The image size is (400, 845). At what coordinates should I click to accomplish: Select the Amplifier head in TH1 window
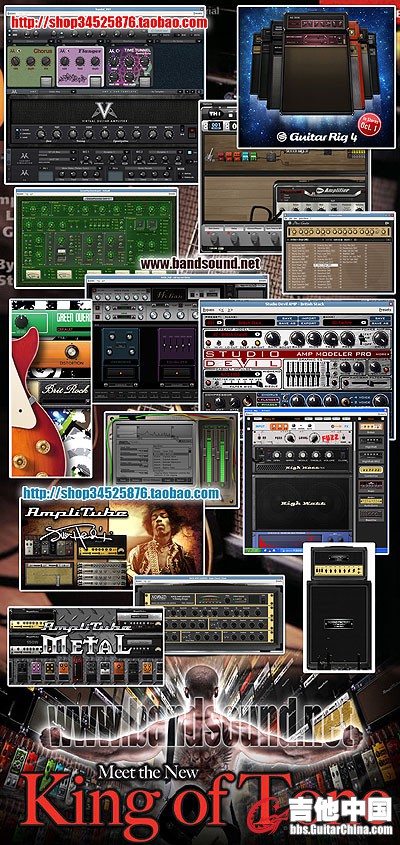[320, 196]
